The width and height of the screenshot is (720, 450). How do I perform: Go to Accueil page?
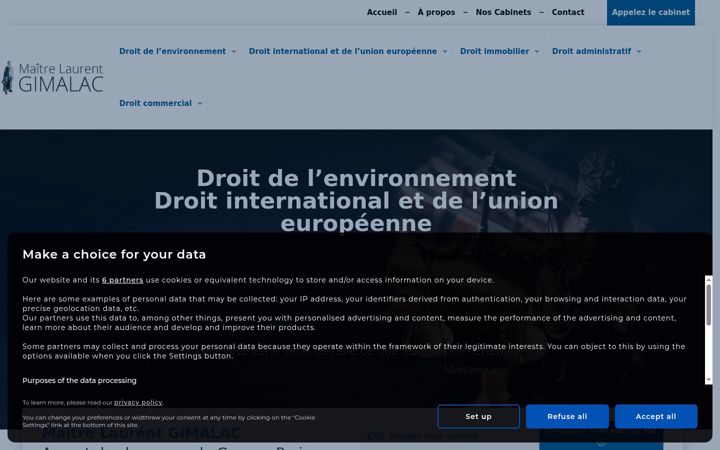coord(382,12)
